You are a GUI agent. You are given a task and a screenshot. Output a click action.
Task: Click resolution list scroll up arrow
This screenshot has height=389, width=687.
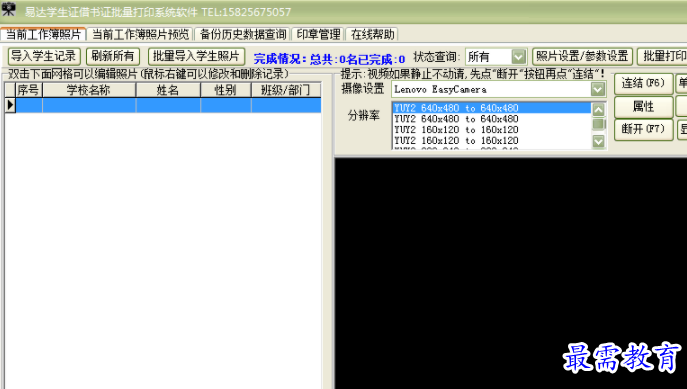598,110
